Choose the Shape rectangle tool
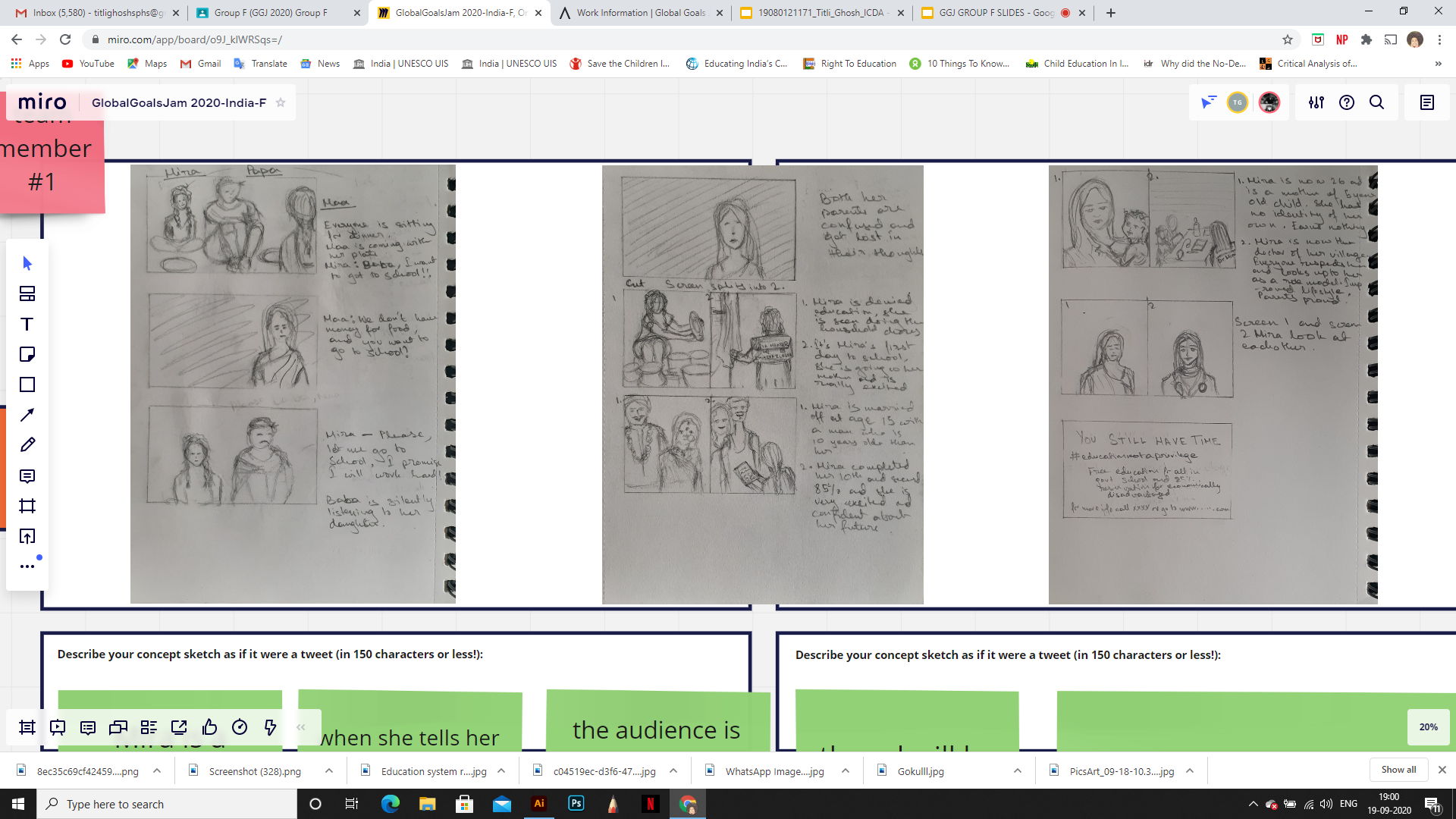Viewport: 1456px width, 819px height. tap(27, 384)
